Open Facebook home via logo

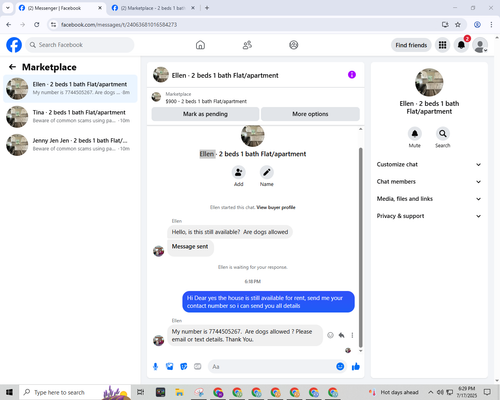tap(14, 45)
